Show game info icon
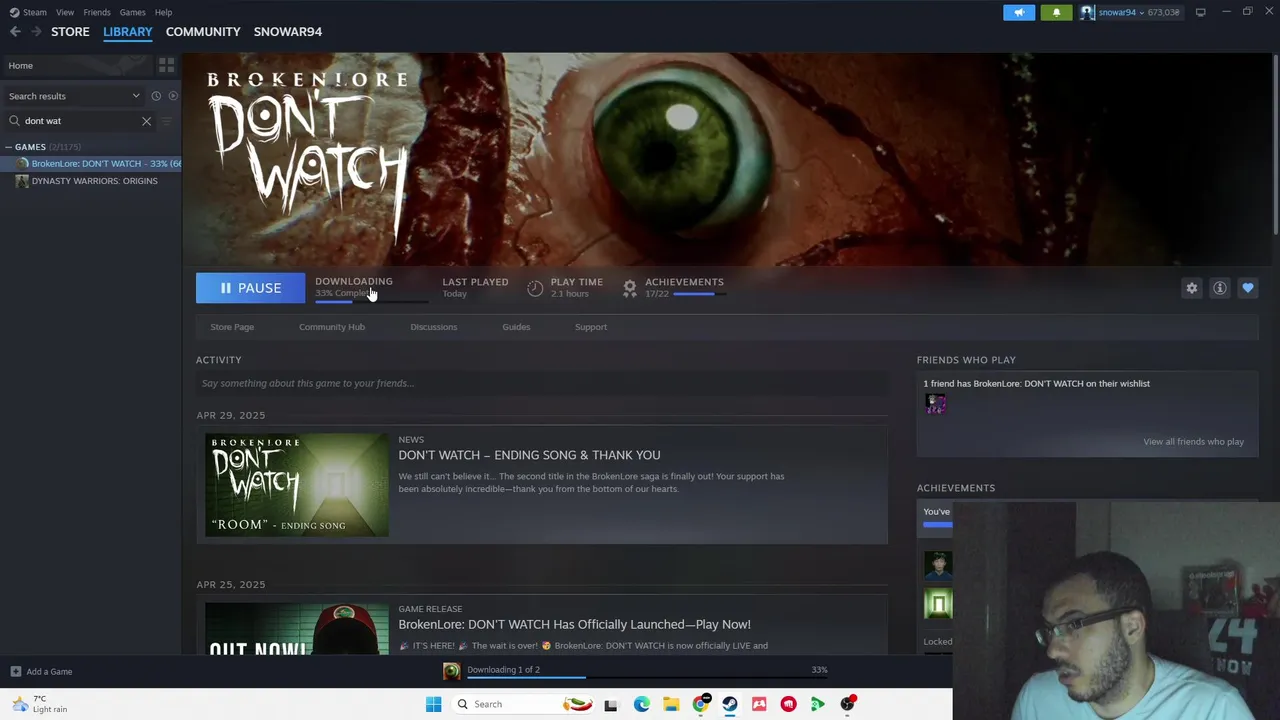Image resolution: width=1280 pixels, height=720 pixels. 1220,288
